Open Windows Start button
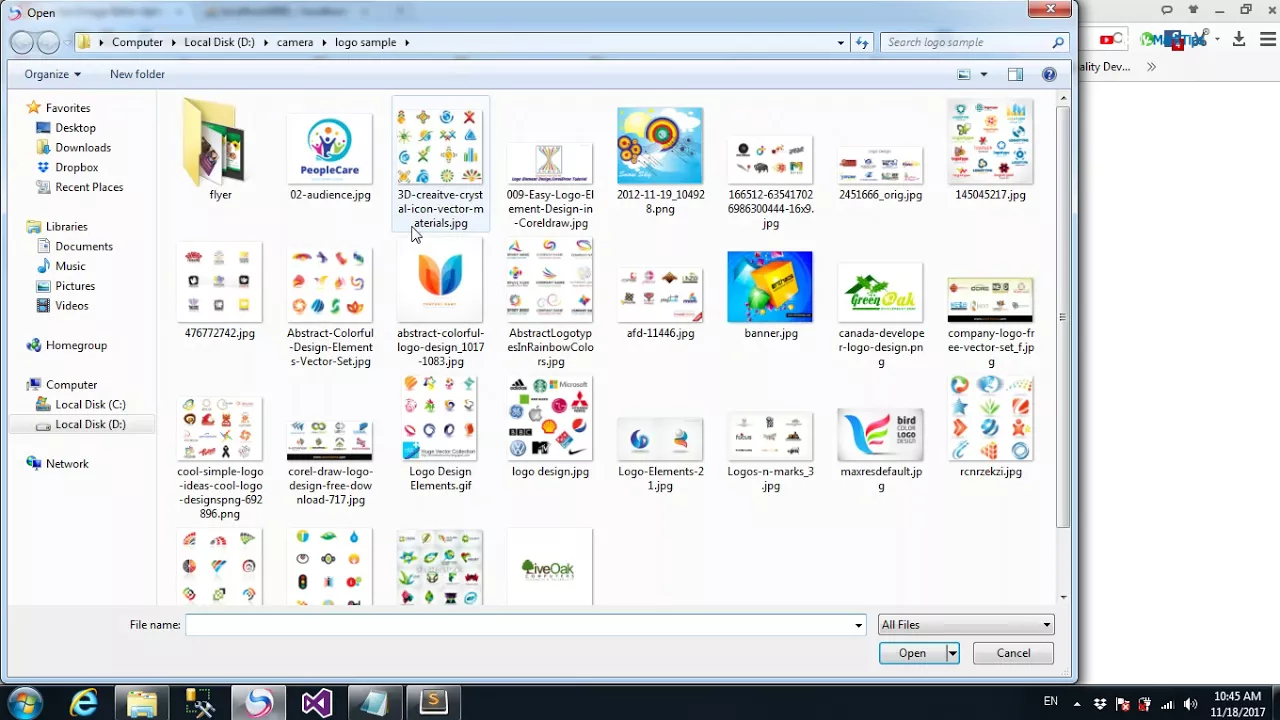This screenshot has height=720, width=1280. 25,703
